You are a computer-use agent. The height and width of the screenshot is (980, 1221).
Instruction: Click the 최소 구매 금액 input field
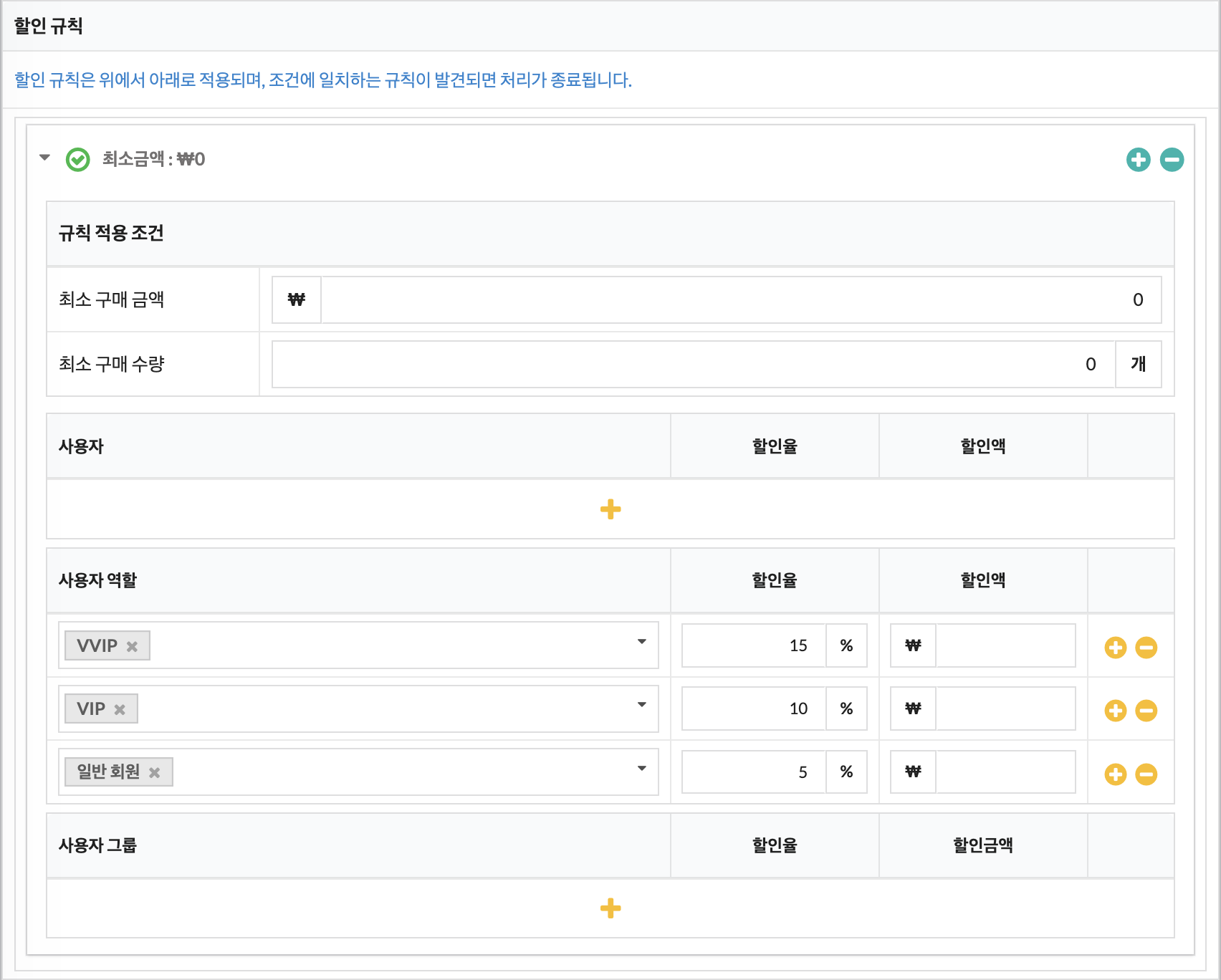coord(738,300)
